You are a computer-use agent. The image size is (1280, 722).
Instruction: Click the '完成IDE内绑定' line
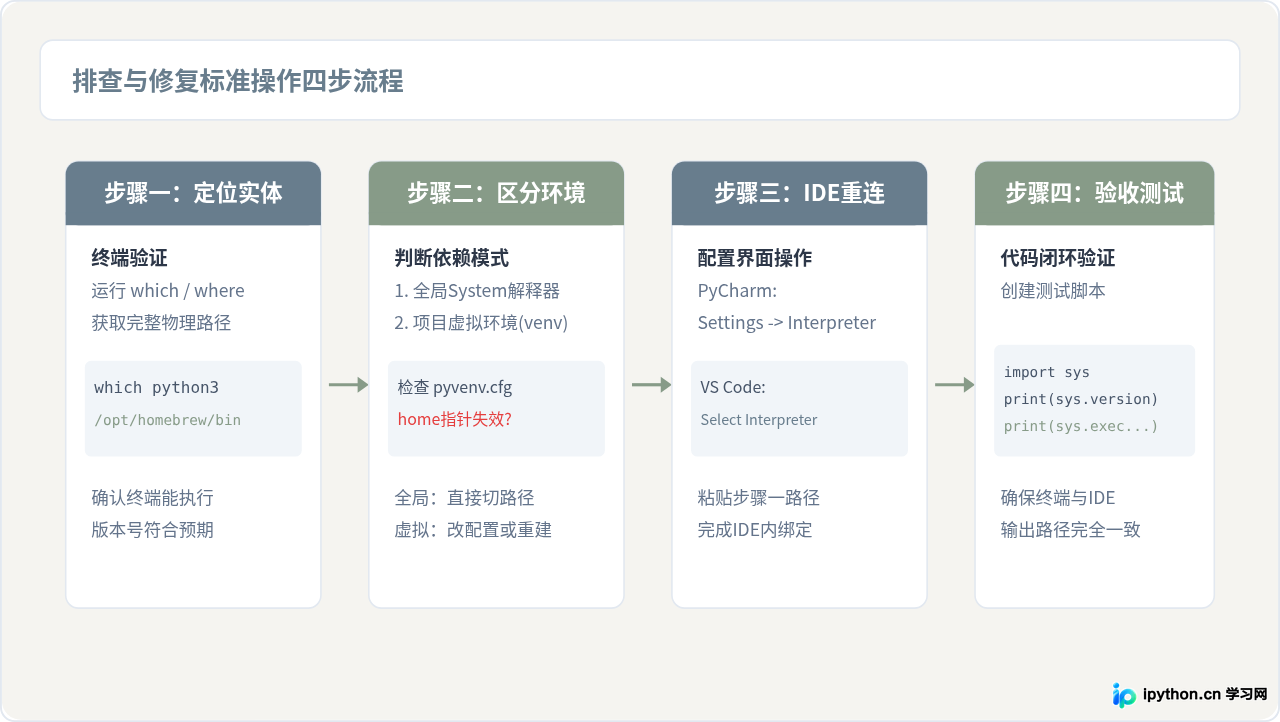tap(755, 530)
